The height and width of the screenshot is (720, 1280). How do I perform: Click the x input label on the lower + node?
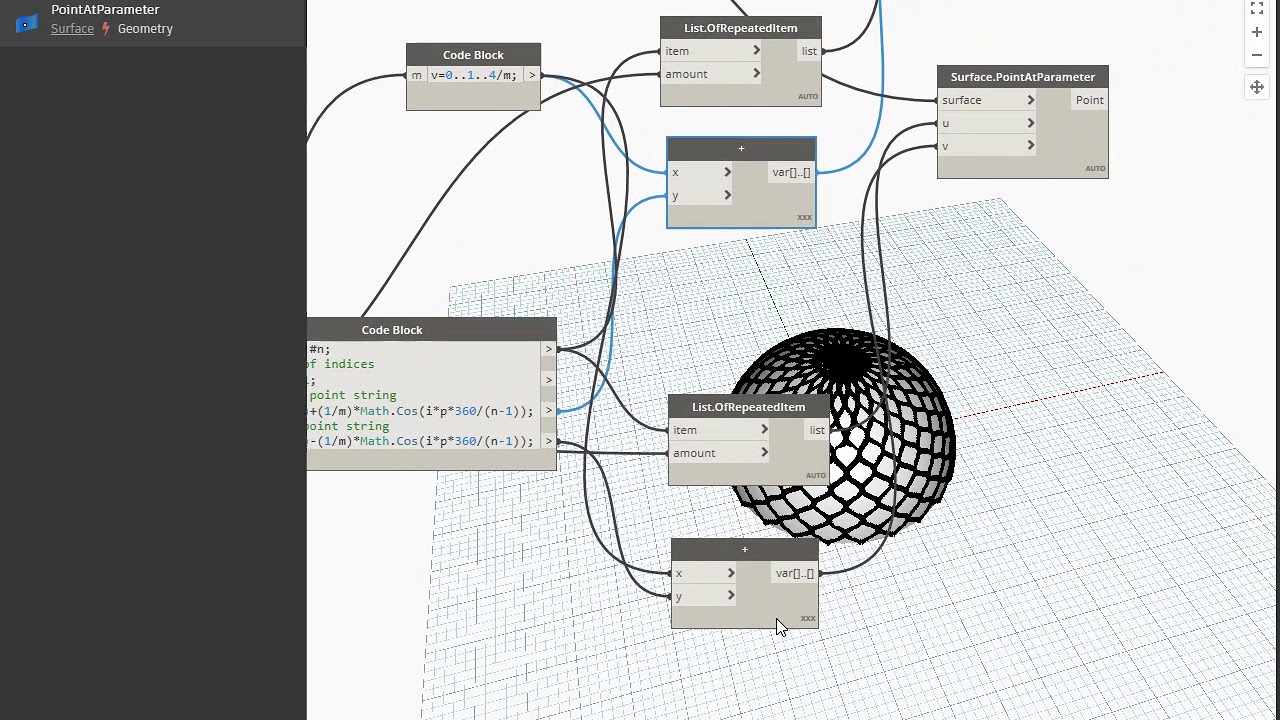678,573
